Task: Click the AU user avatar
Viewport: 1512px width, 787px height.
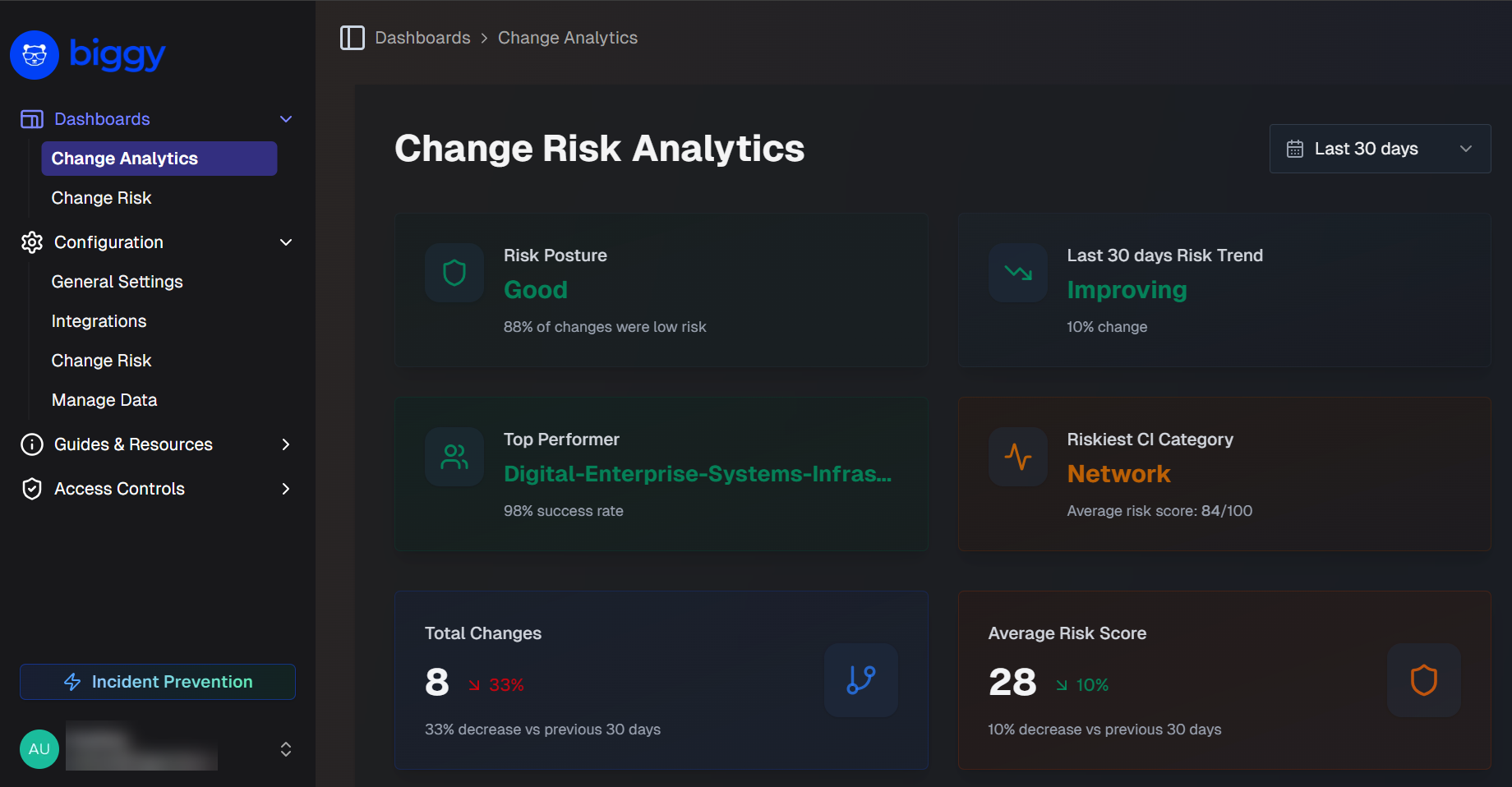Action: [39, 748]
